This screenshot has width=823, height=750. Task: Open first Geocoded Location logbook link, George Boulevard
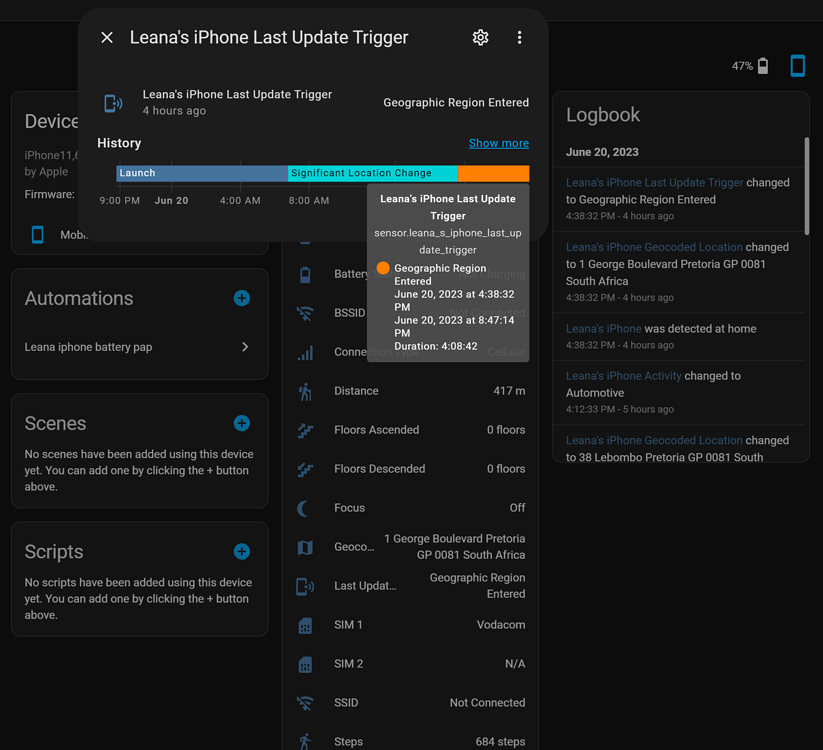[x=654, y=247]
